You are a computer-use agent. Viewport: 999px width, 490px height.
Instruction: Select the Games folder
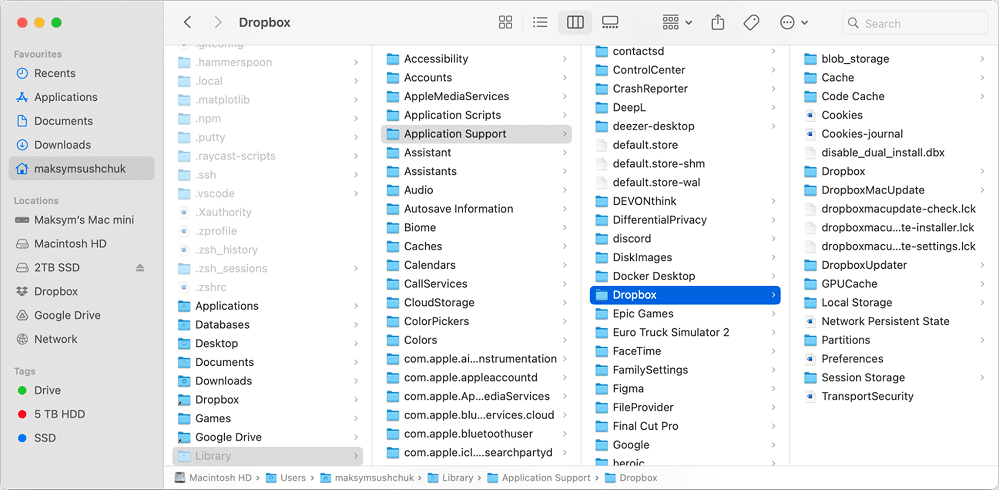(268, 419)
